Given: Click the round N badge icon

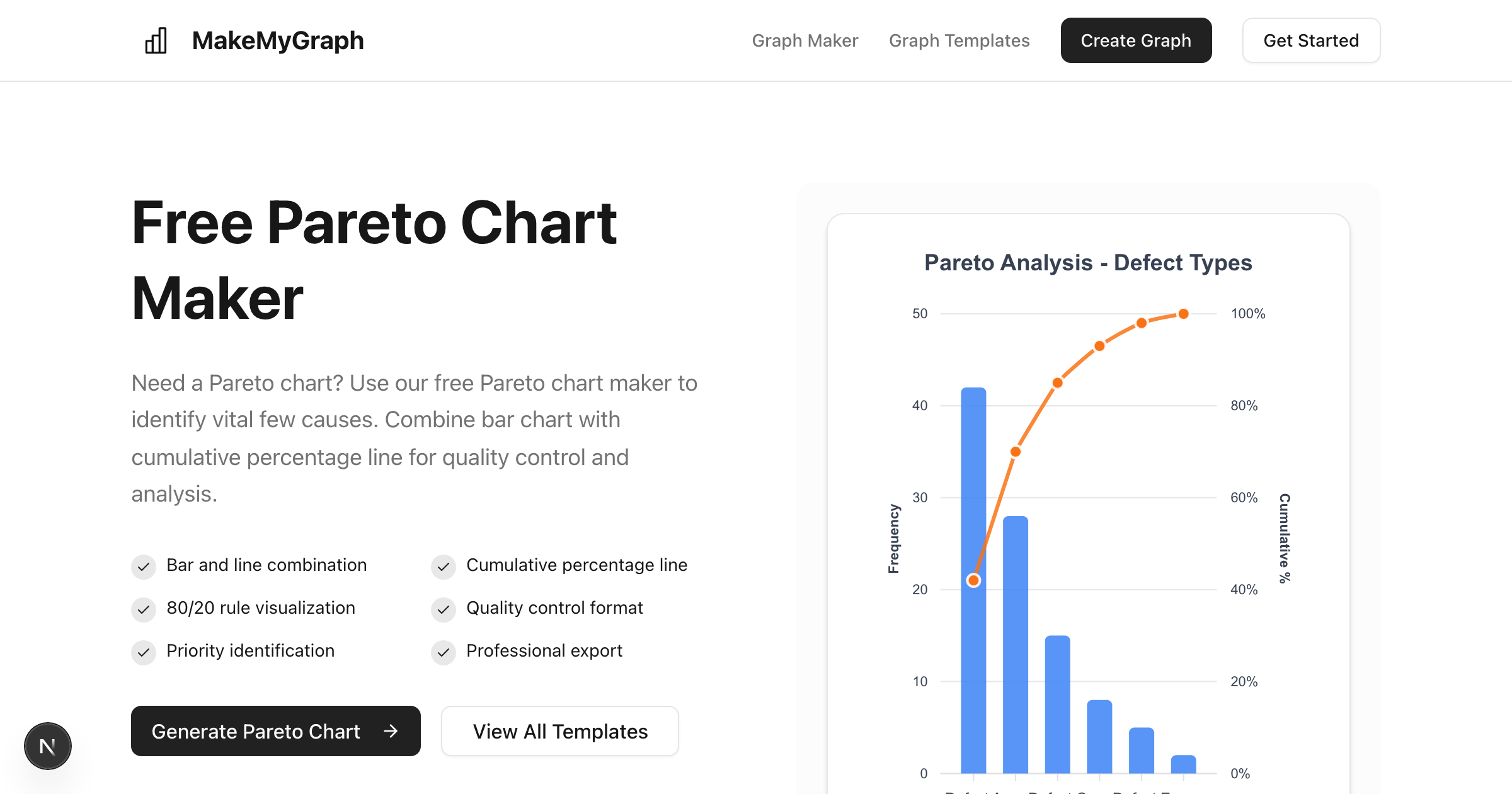Looking at the screenshot, I should click(x=48, y=746).
